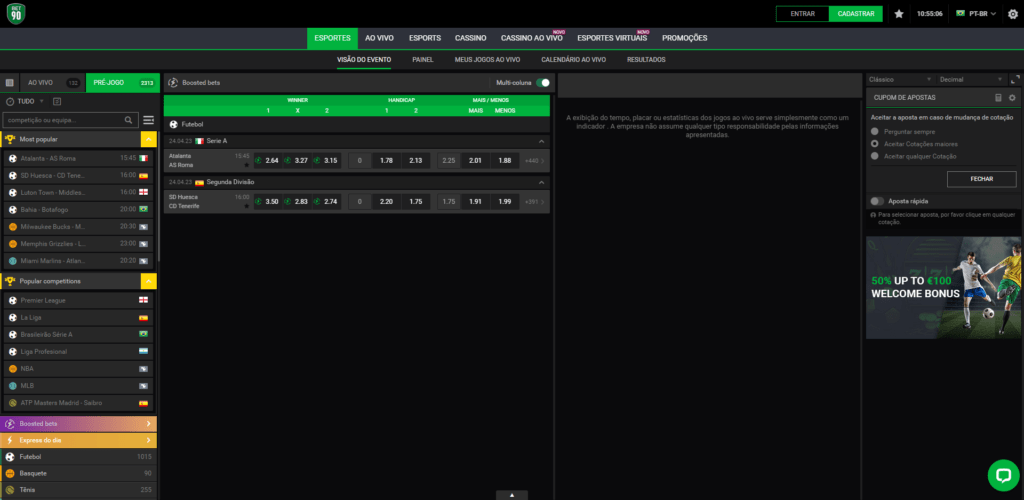
Task: Click the green live chat bubble icon
Action: (x=1001, y=474)
